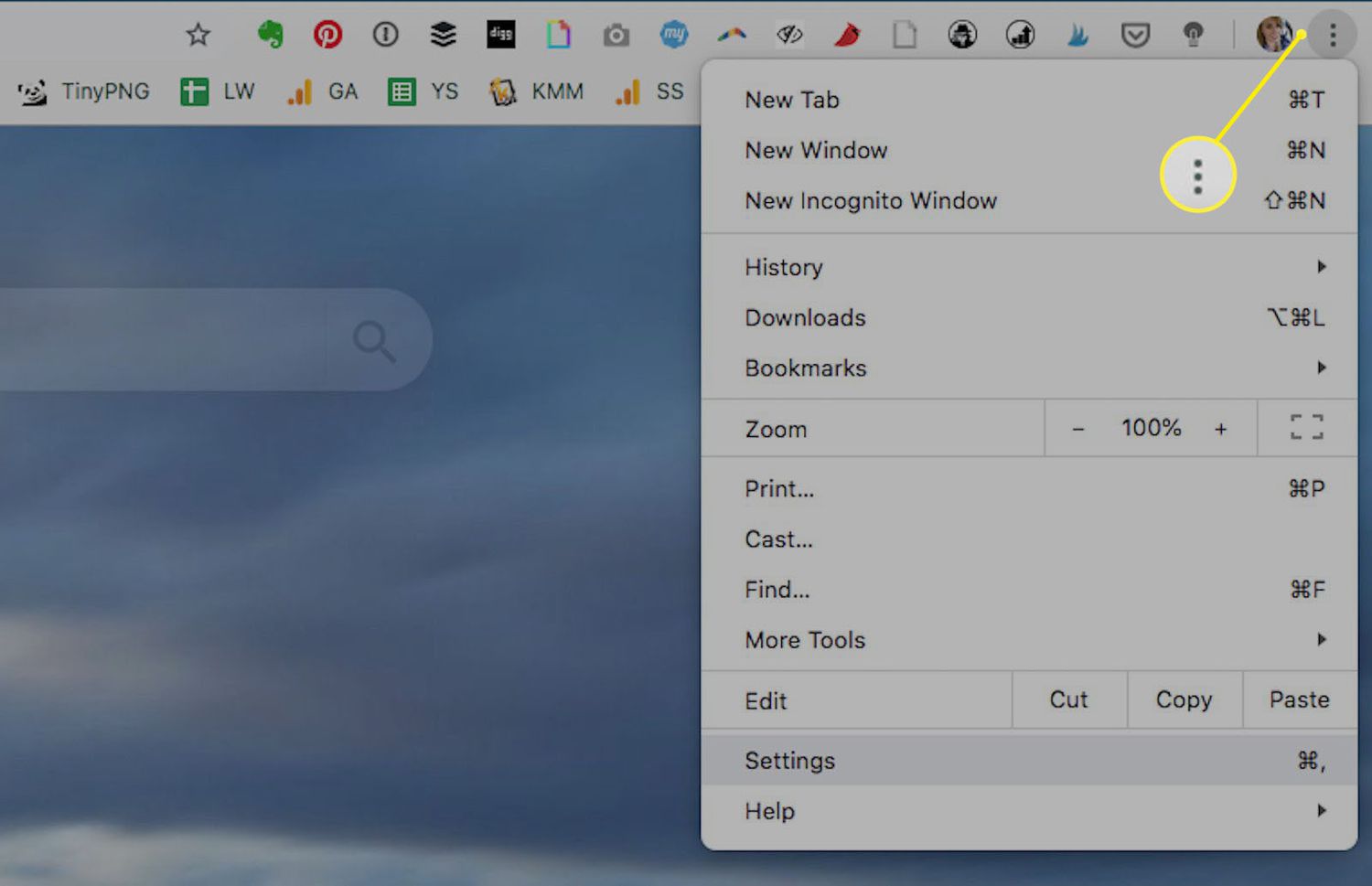Click the bookmark star icon
Screen dimensions: 1372x886
point(198,35)
